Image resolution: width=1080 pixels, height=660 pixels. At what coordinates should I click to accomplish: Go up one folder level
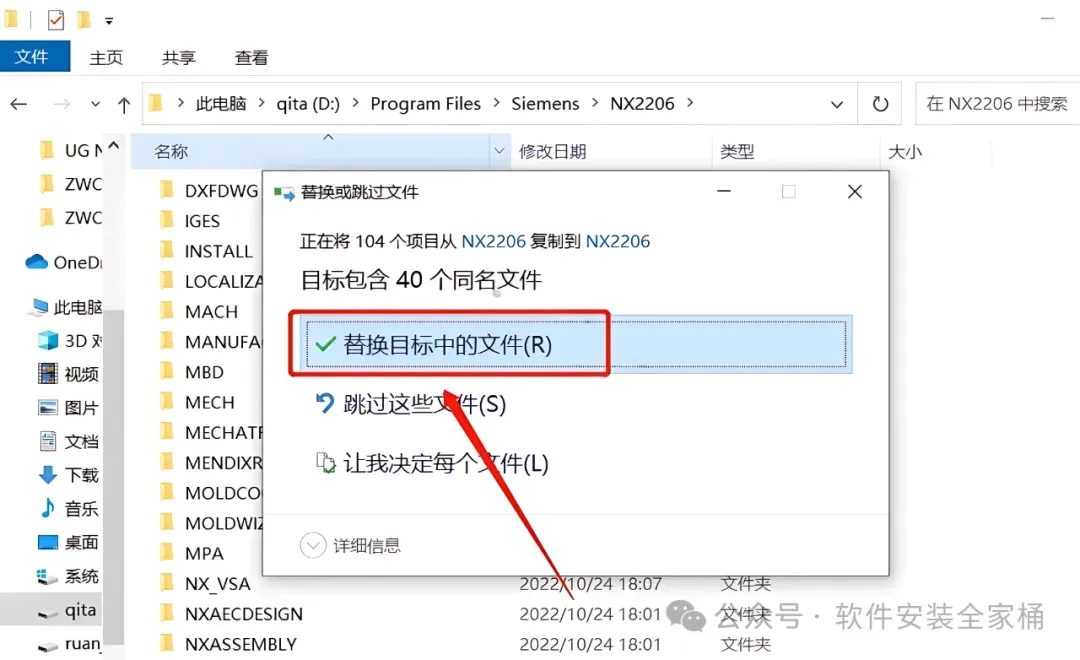(x=124, y=105)
